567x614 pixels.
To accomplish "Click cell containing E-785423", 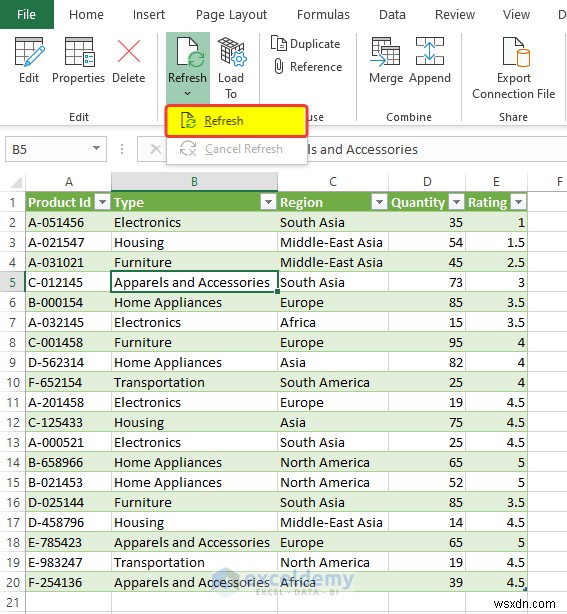I will click(x=69, y=542).
